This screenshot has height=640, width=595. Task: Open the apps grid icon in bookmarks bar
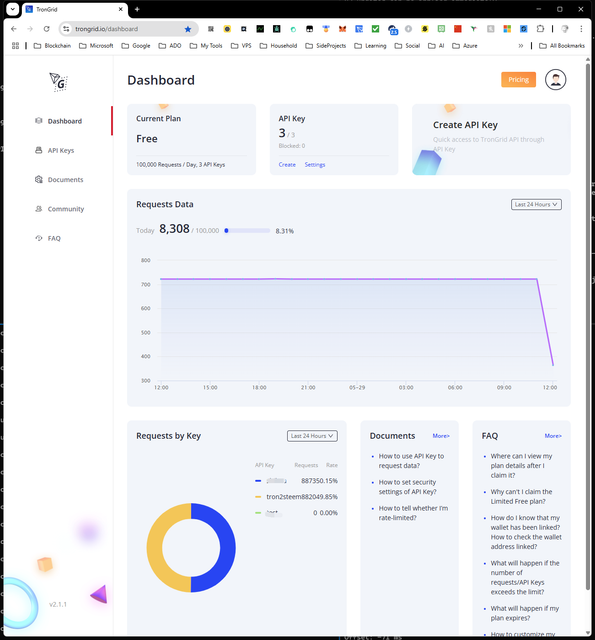pos(16,46)
